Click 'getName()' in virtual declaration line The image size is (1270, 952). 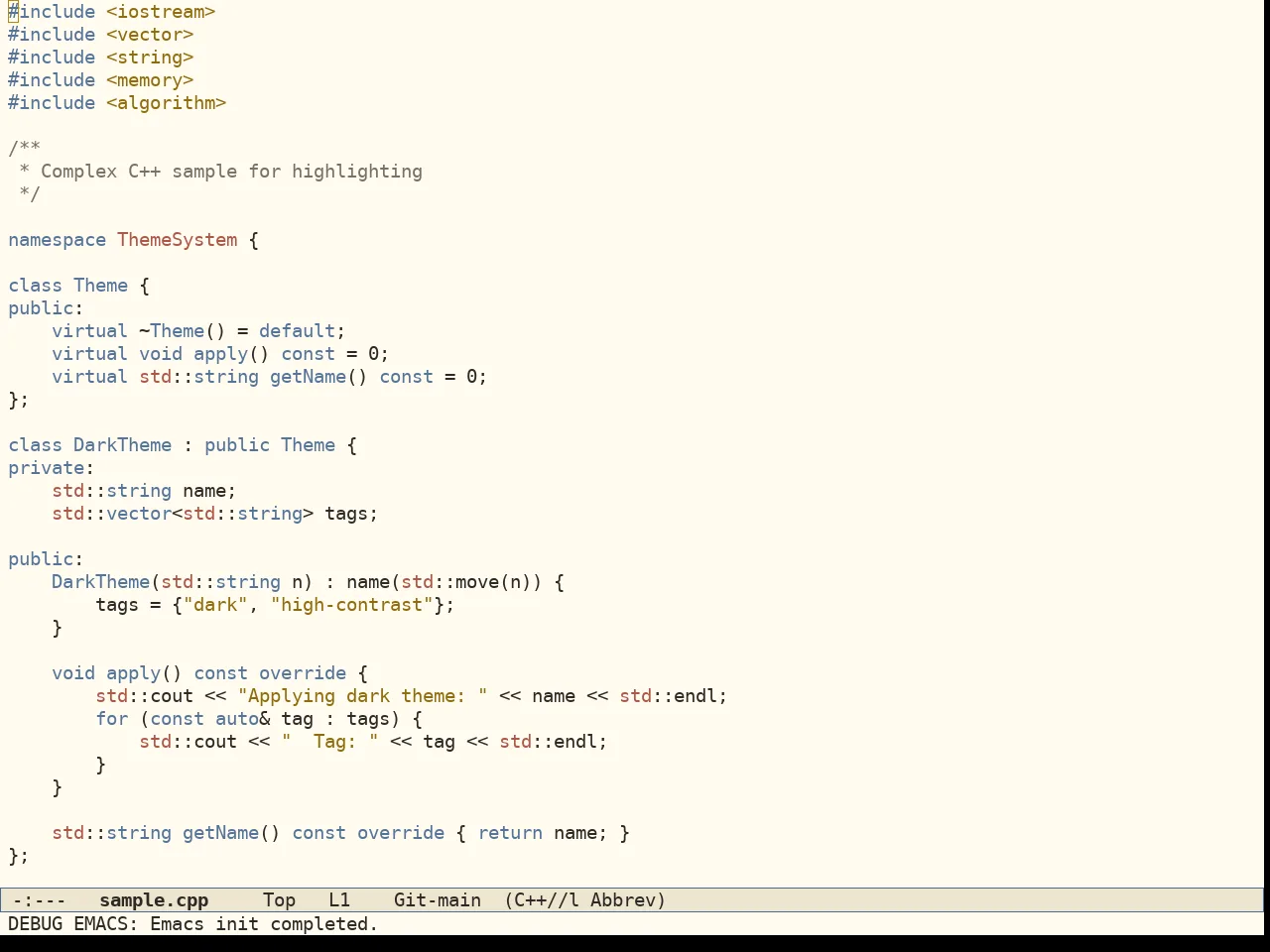(x=318, y=377)
